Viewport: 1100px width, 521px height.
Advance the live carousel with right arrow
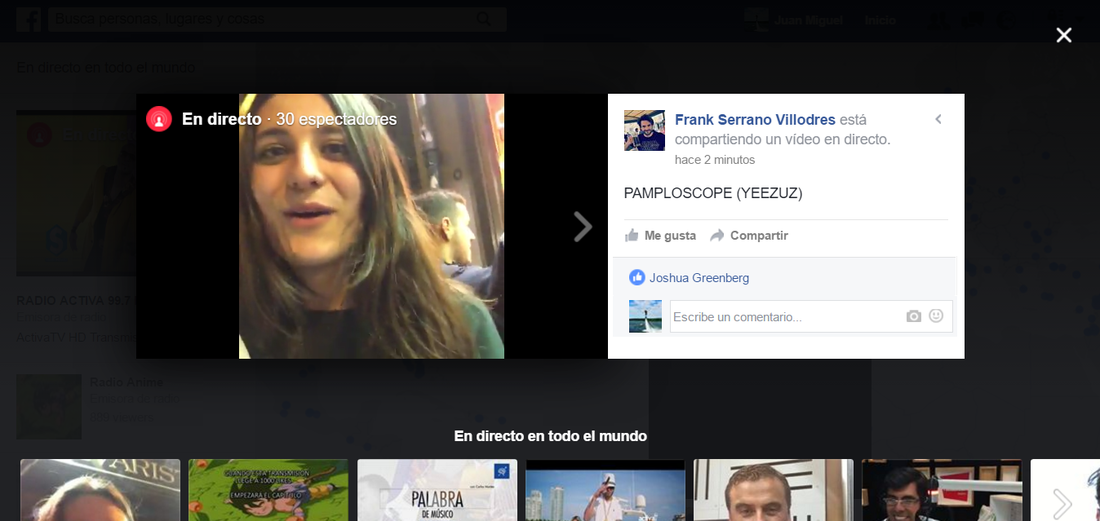1063,503
